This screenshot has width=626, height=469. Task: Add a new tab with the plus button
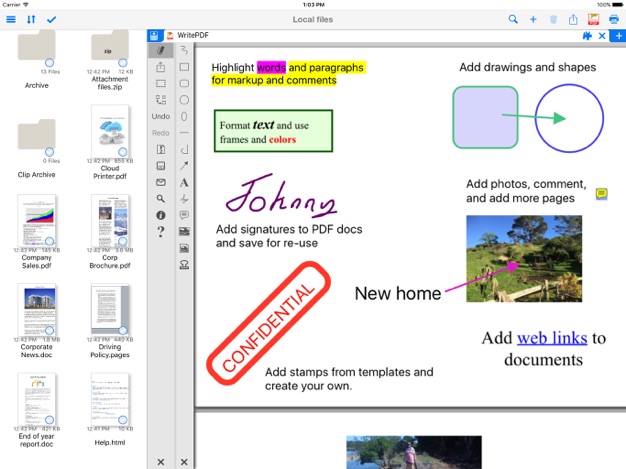click(x=618, y=36)
